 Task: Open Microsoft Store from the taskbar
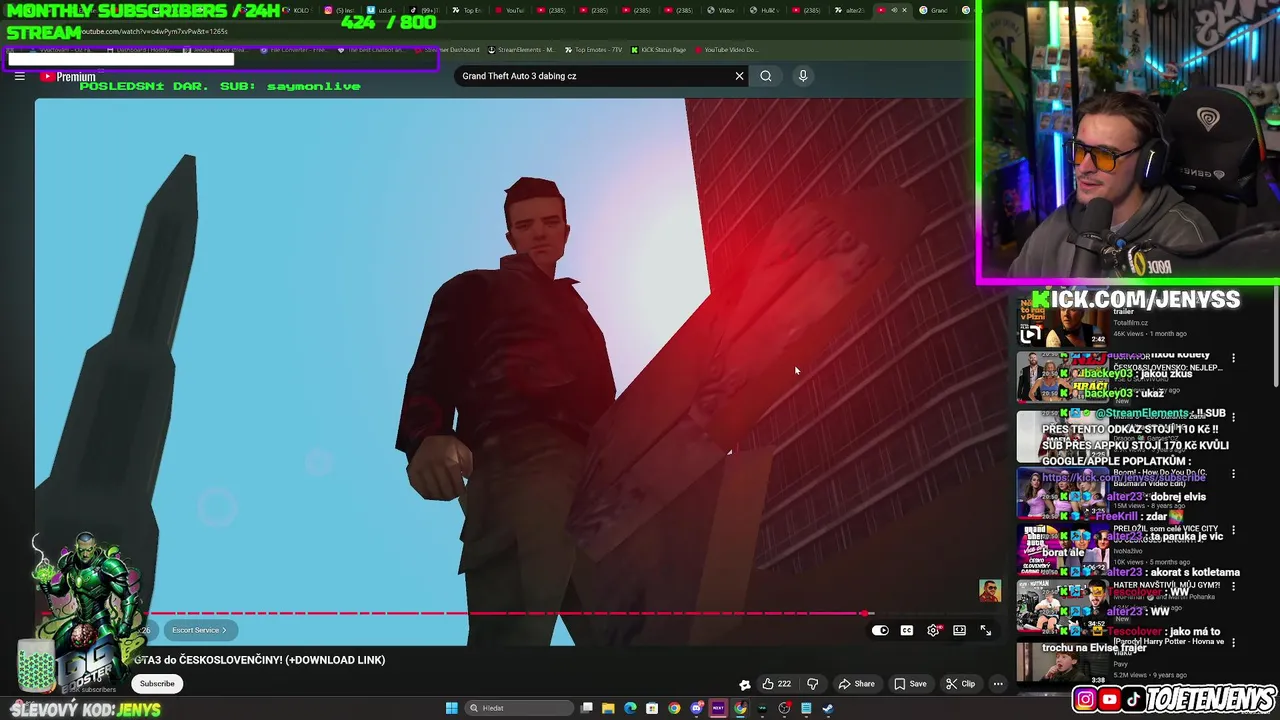[652, 708]
